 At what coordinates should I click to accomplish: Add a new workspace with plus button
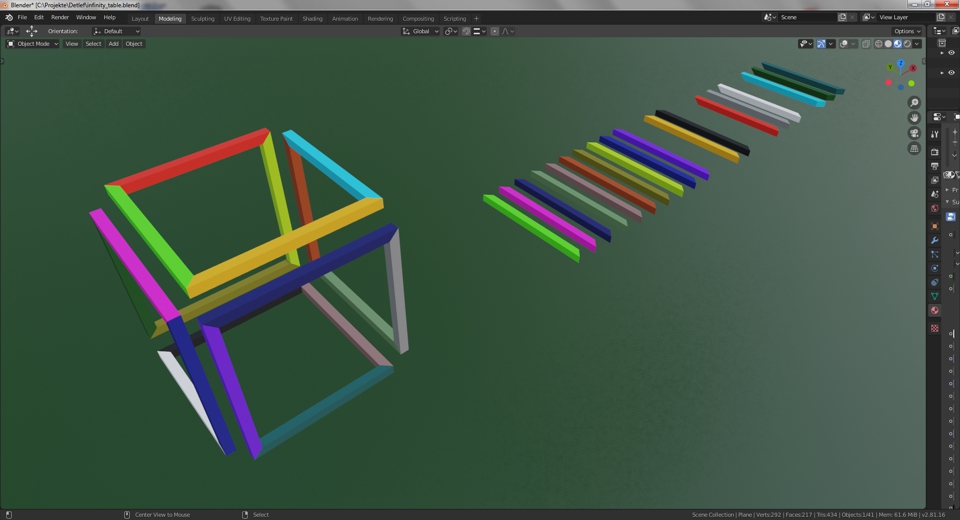coord(476,18)
